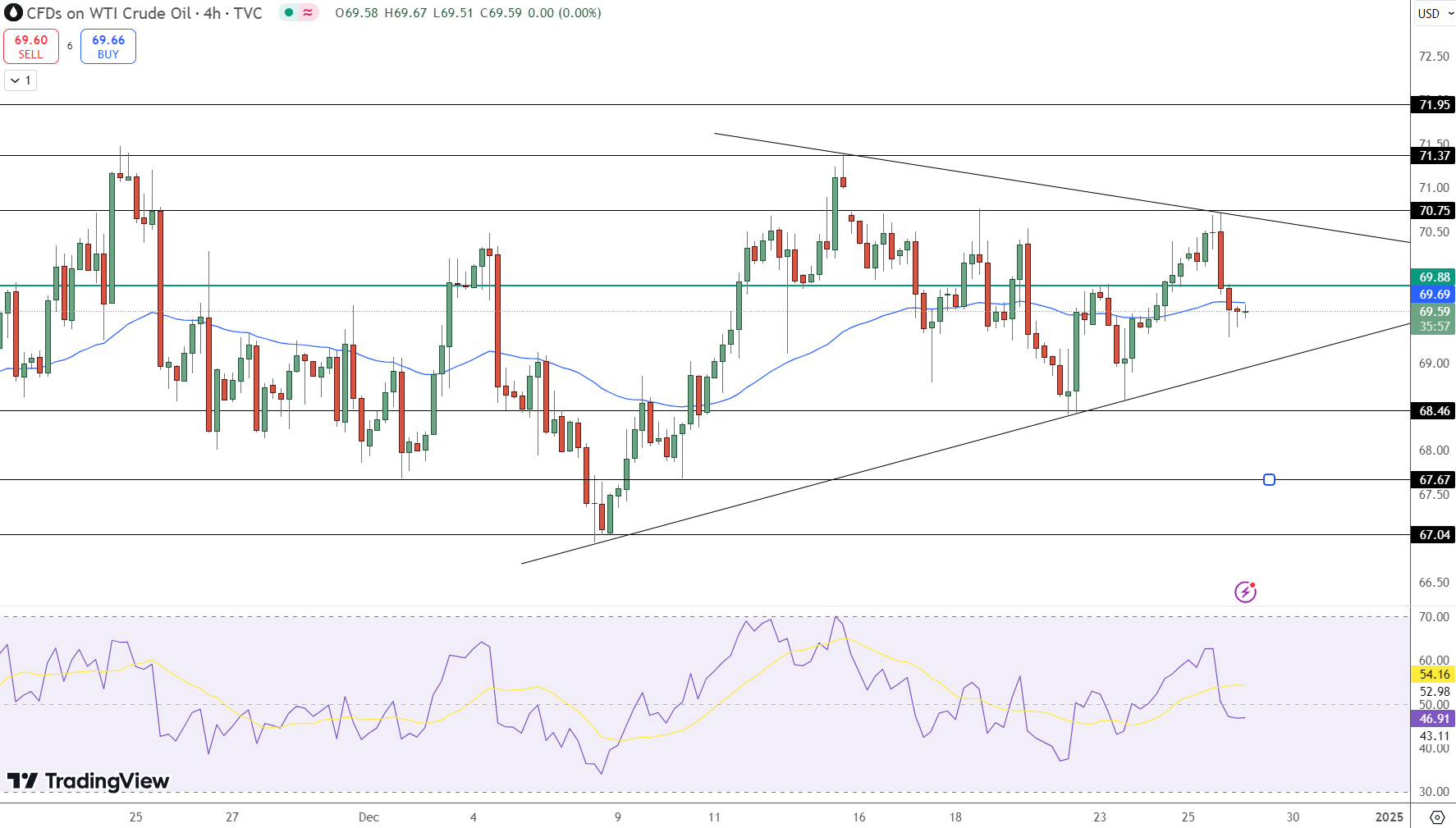Click the 72.50 price axis label
The width and height of the screenshot is (1456, 828).
coord(1434,56)
